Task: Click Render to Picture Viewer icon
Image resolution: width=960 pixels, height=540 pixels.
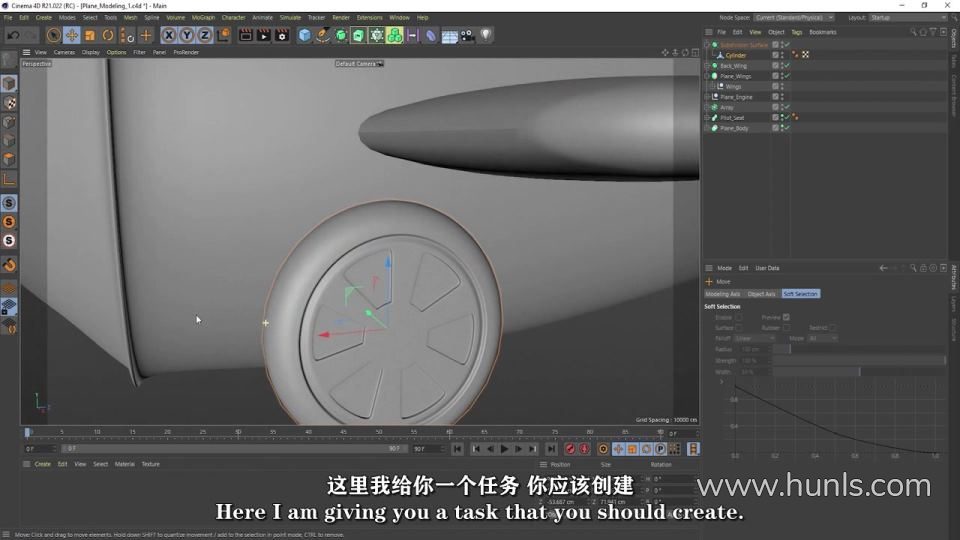Action: tap(264, 36)
